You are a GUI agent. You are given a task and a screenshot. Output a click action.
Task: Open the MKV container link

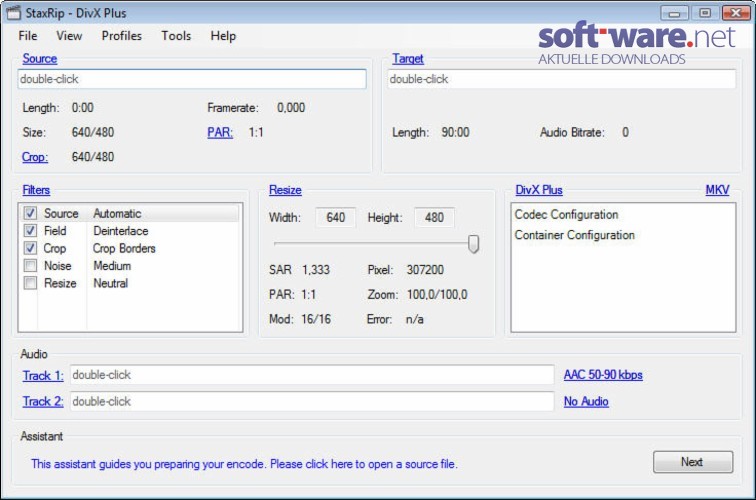tap(717, 190)
